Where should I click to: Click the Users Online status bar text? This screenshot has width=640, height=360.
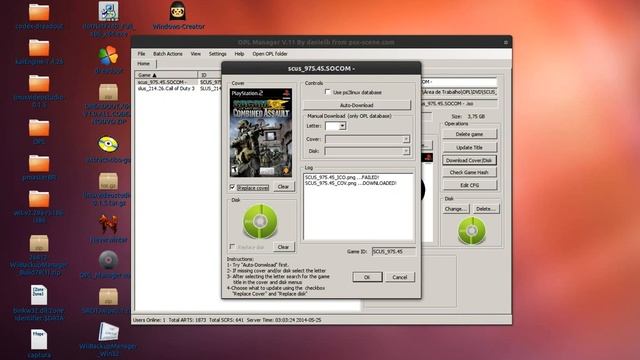149,320
